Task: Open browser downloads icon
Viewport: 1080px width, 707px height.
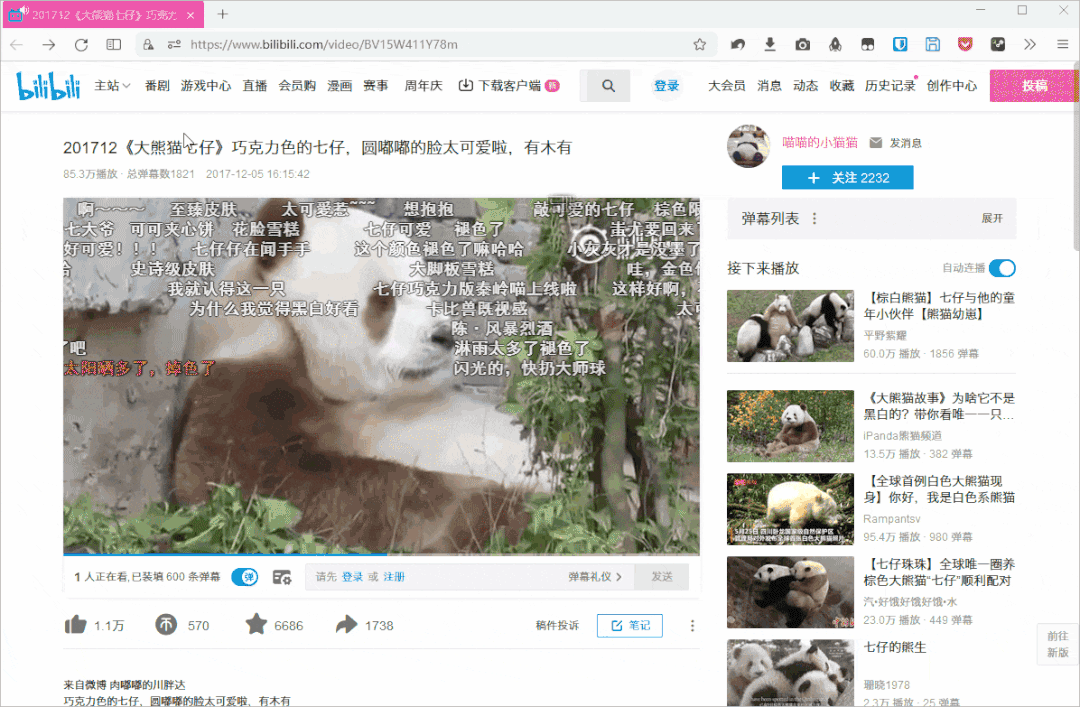Action: pyautogui.click(x=770, y=45)
